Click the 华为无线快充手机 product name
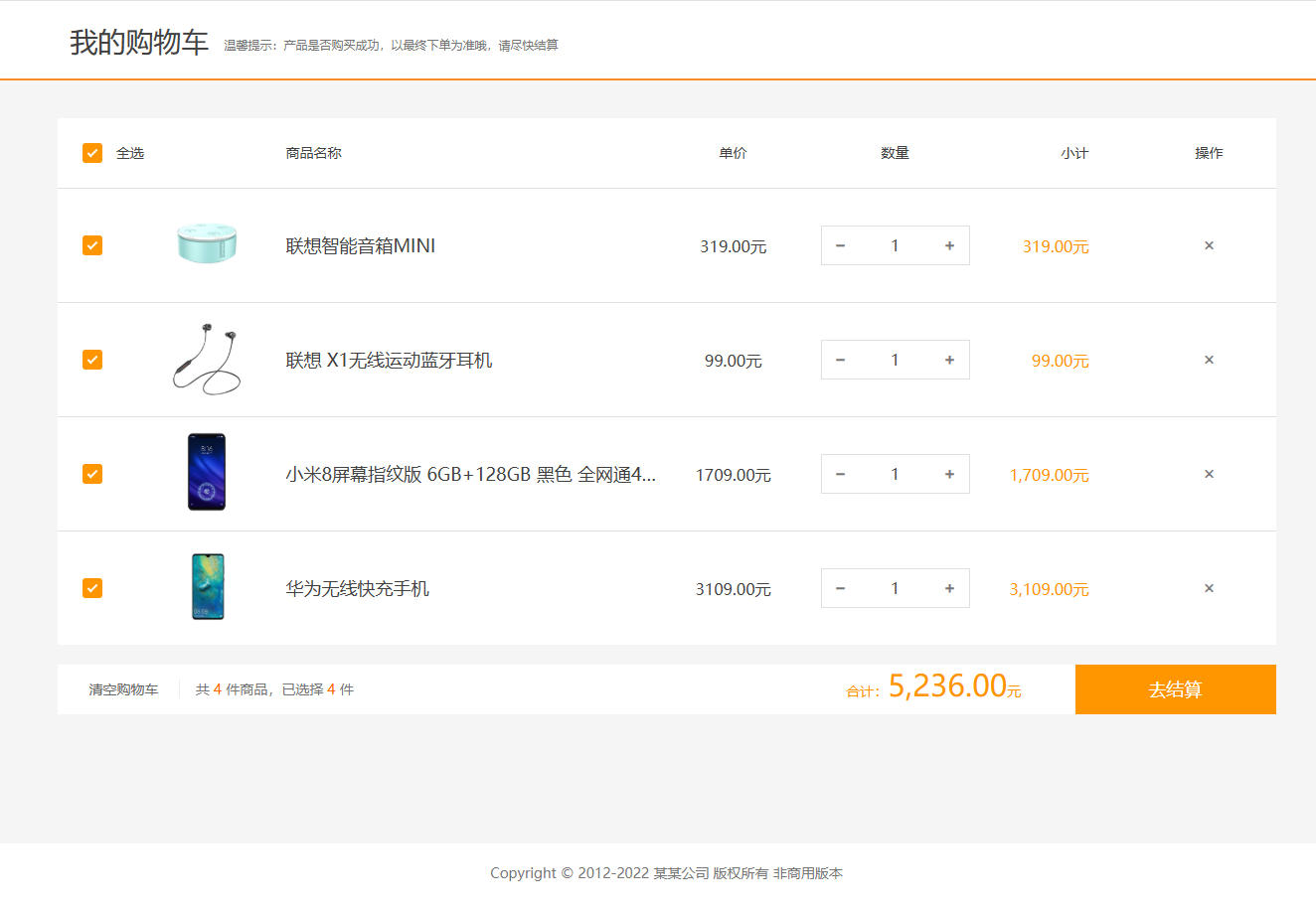The height and width of the screenshot is (910, 1316). pos(357,588)
